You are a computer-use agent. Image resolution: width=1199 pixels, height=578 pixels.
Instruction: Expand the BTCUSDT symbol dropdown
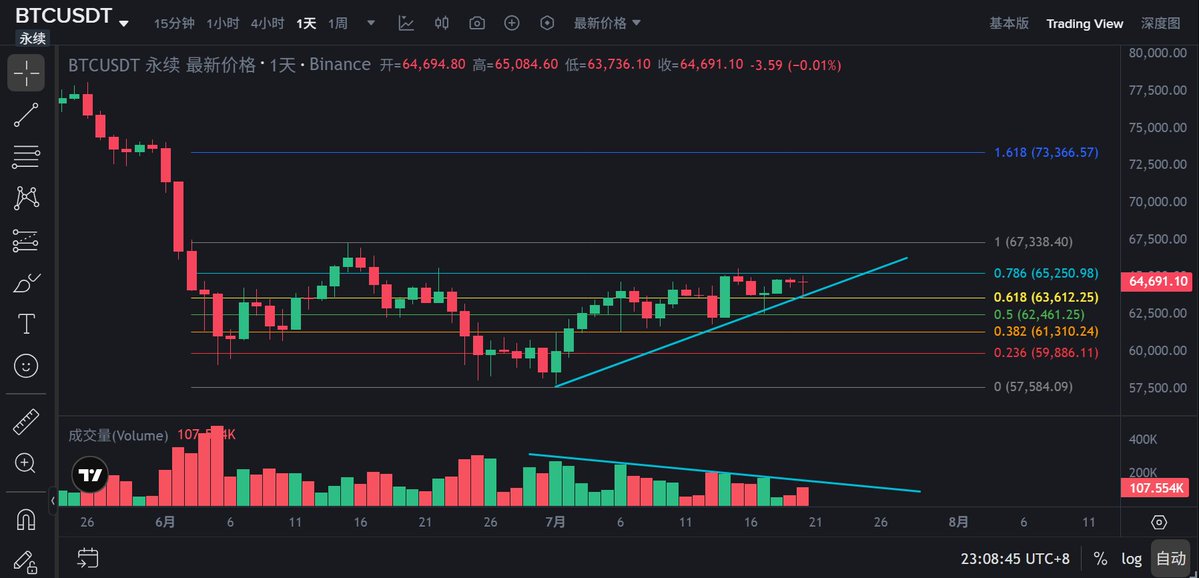coord(124,23)
